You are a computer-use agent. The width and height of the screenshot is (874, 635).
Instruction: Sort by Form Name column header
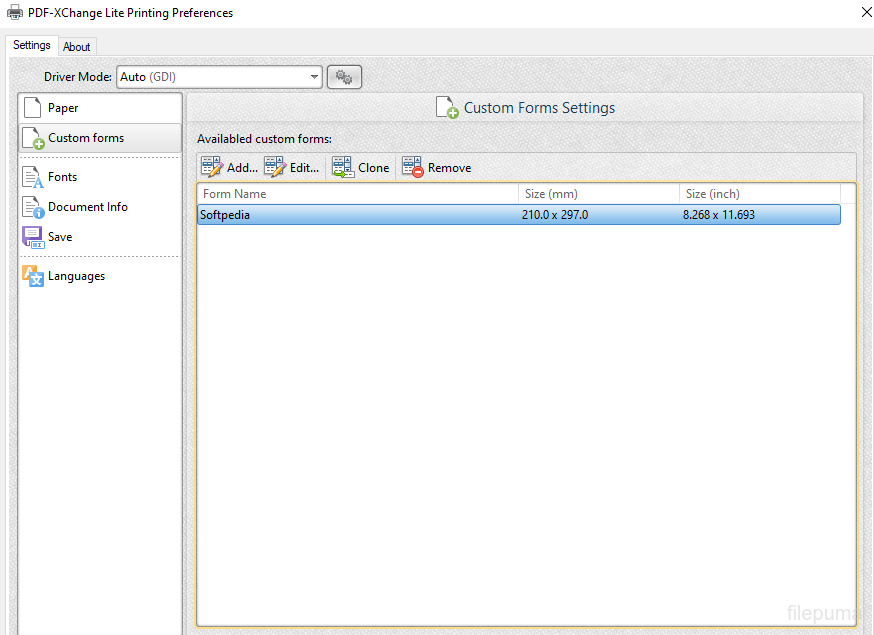tap(357, 194)
